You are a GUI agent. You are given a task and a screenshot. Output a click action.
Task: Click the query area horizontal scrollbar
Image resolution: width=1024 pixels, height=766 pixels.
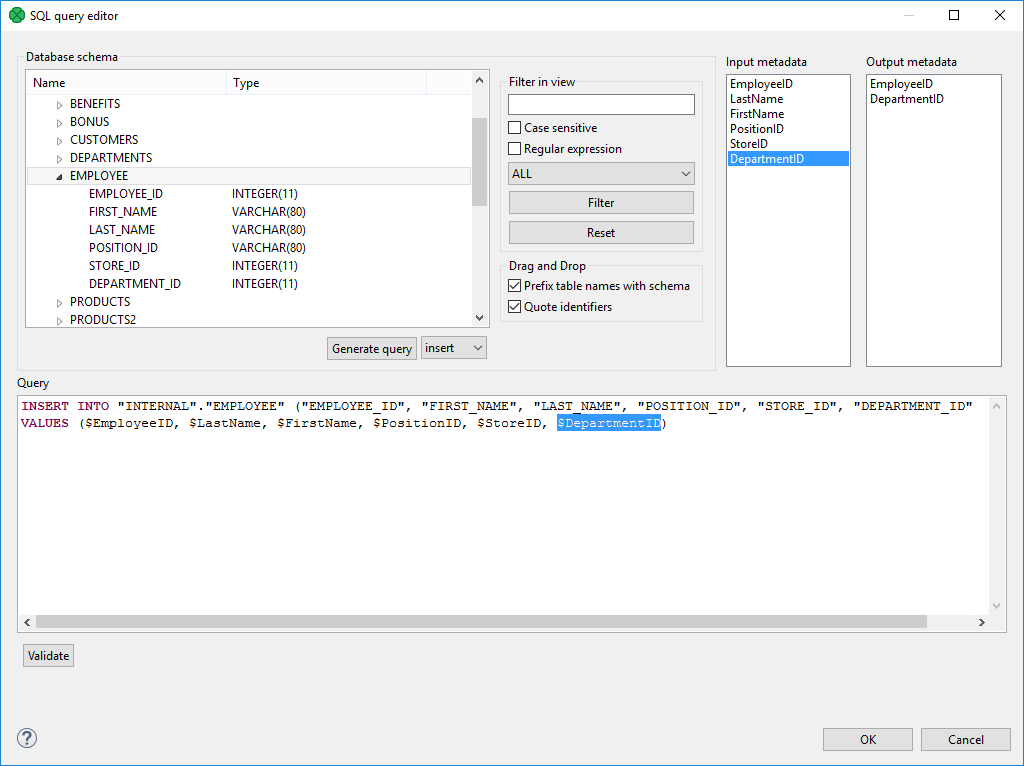pyautogui.click(x=500, y=622)
